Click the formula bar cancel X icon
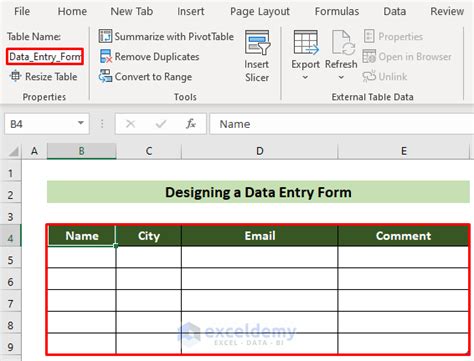This screenshot has width=474, height=361. pyautogui.click(x=130, y=124)
